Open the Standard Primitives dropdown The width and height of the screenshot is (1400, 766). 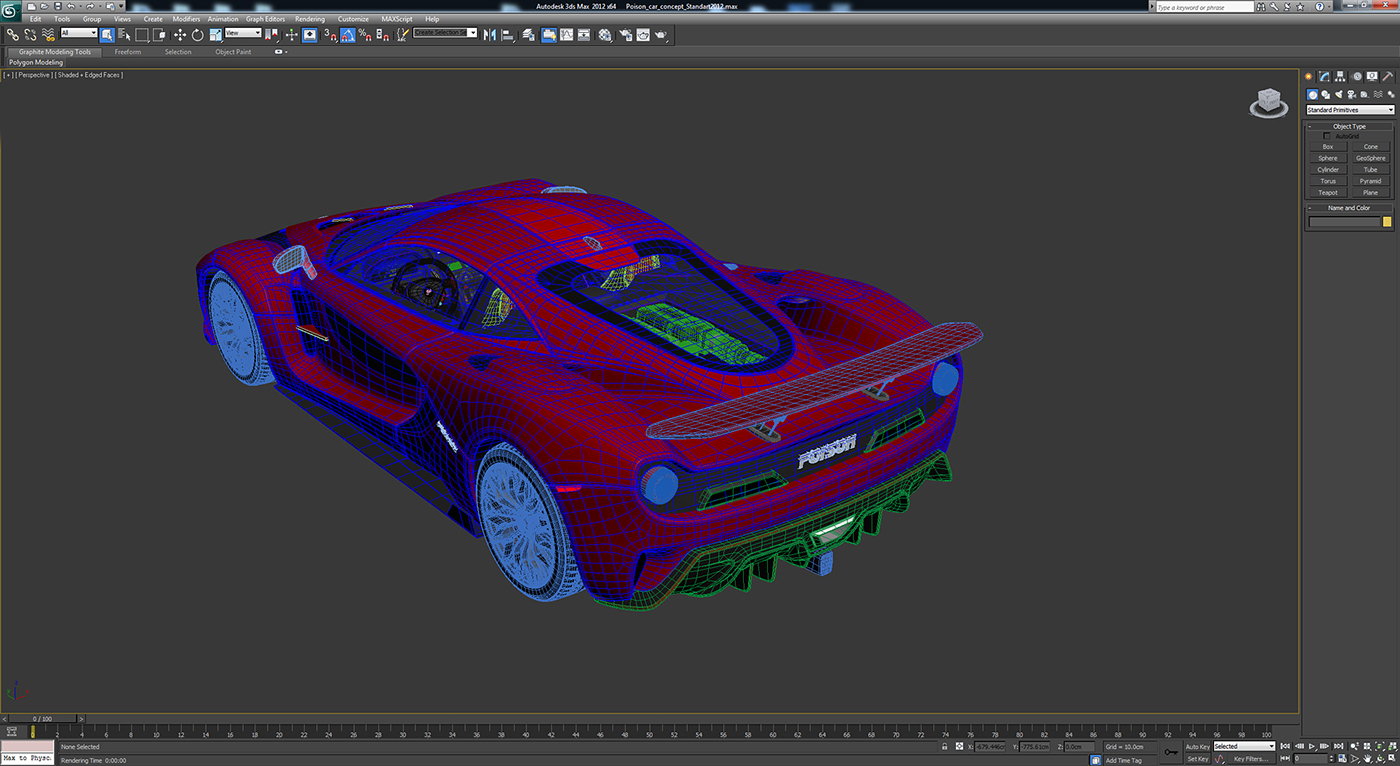pos(1350,110)
